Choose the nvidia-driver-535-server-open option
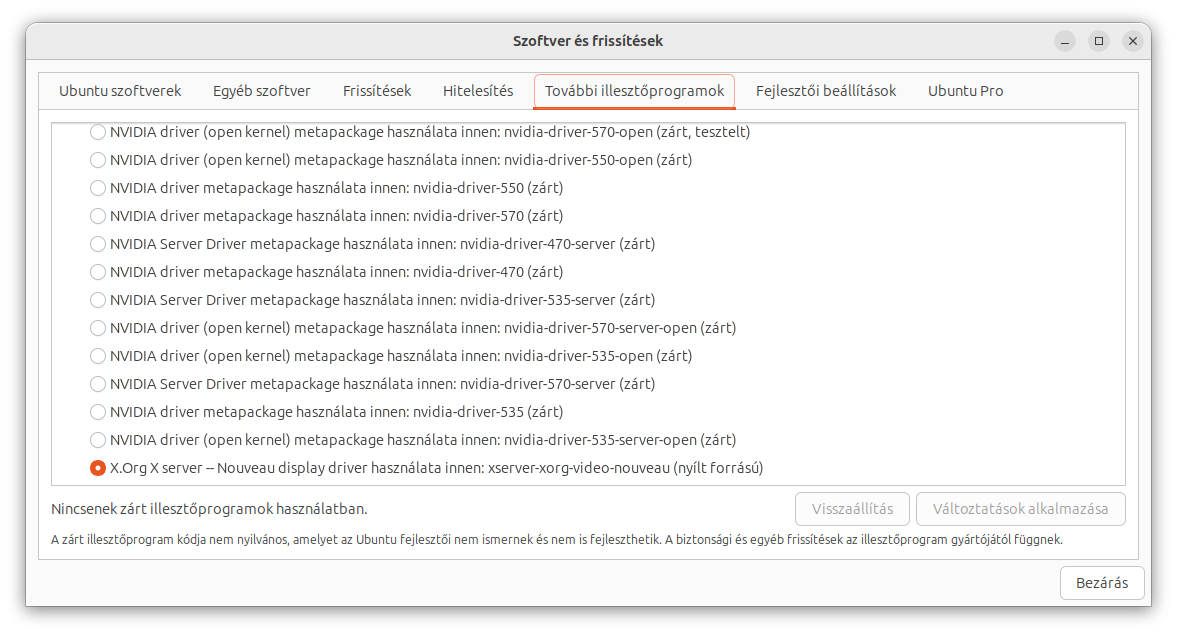1177x635 pixels. coord(98,440)
